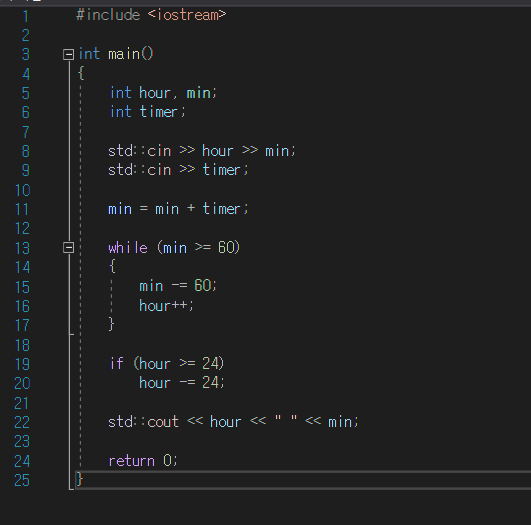Click the std::cout output statement
The width and height of the screenshot is (531, 525).
[x=233, y=422]
